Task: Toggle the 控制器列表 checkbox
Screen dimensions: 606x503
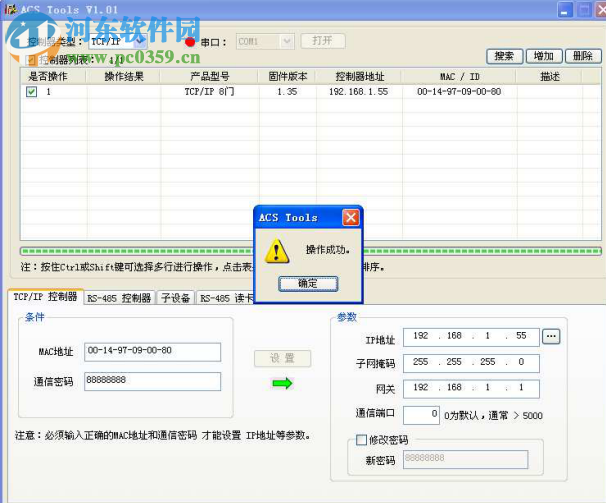Action: (31, 60)
